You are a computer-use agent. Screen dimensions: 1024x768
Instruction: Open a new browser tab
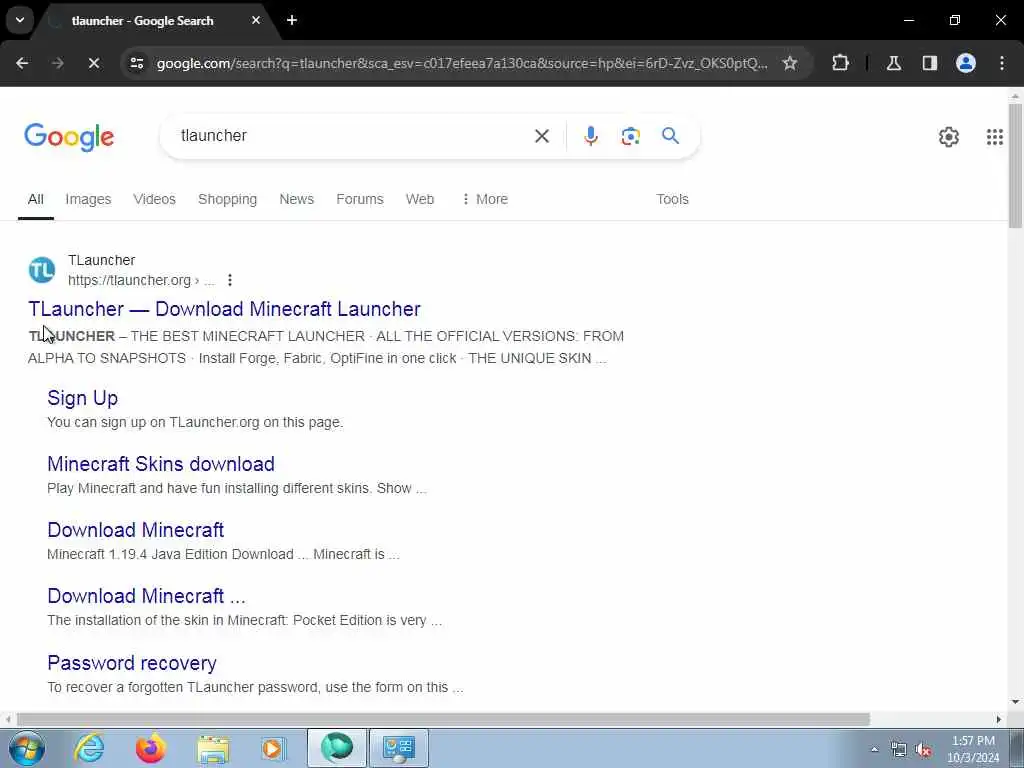(x=292, y=20)
